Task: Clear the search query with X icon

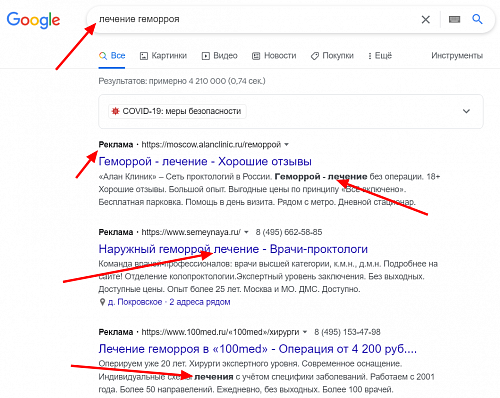Action: pyautogui.click(x=426, y=20)
